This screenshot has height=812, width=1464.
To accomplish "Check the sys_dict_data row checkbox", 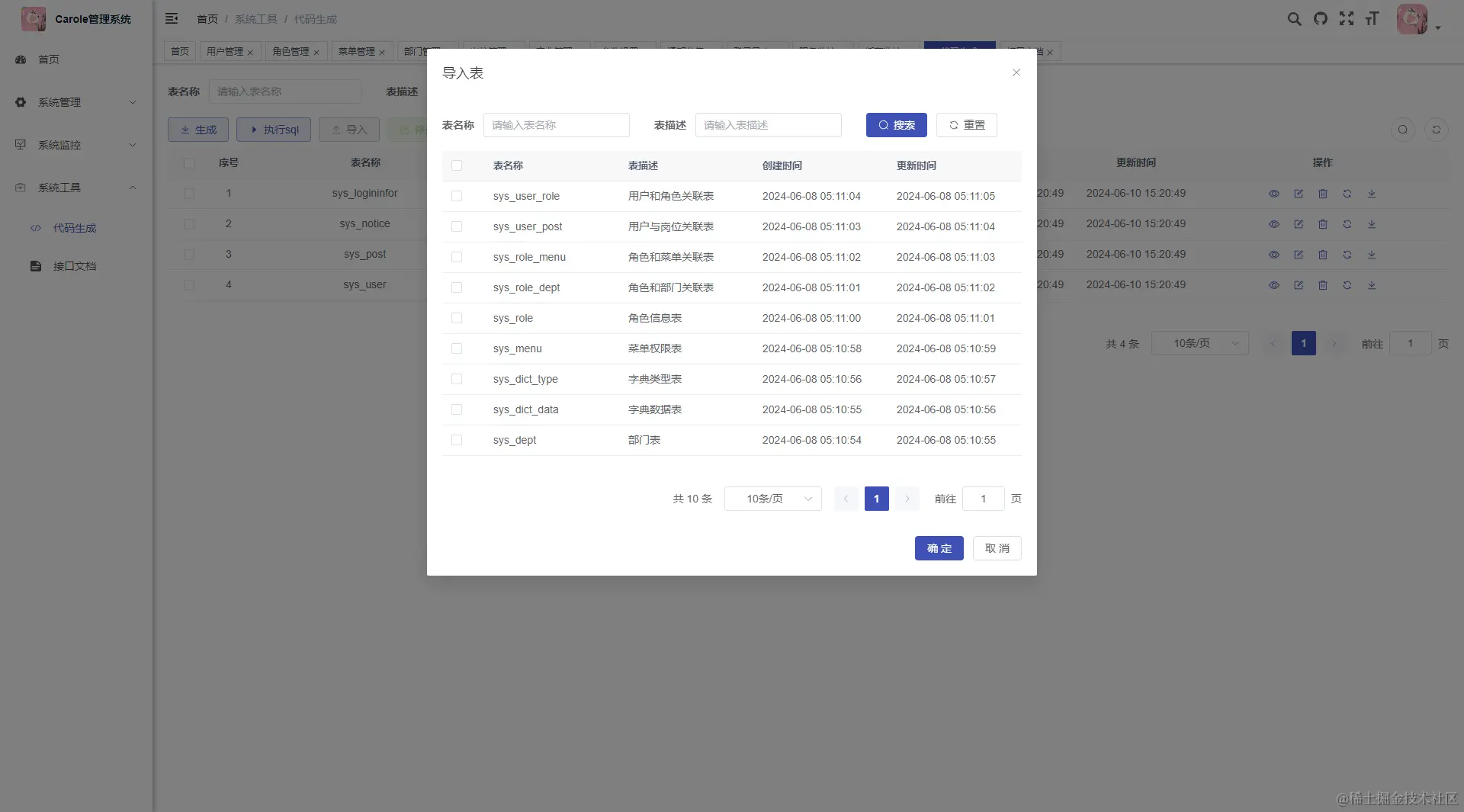I will point(457,409).
